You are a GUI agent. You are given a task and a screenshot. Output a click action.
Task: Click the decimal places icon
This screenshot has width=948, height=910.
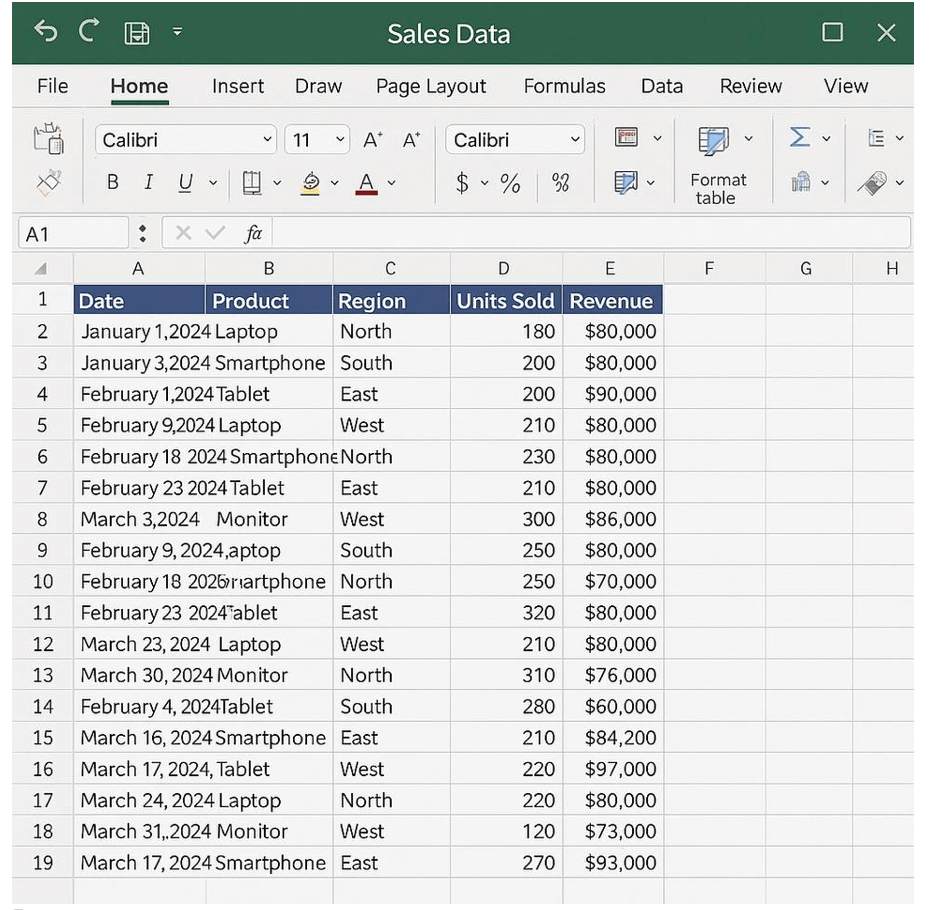click(560, 183)
